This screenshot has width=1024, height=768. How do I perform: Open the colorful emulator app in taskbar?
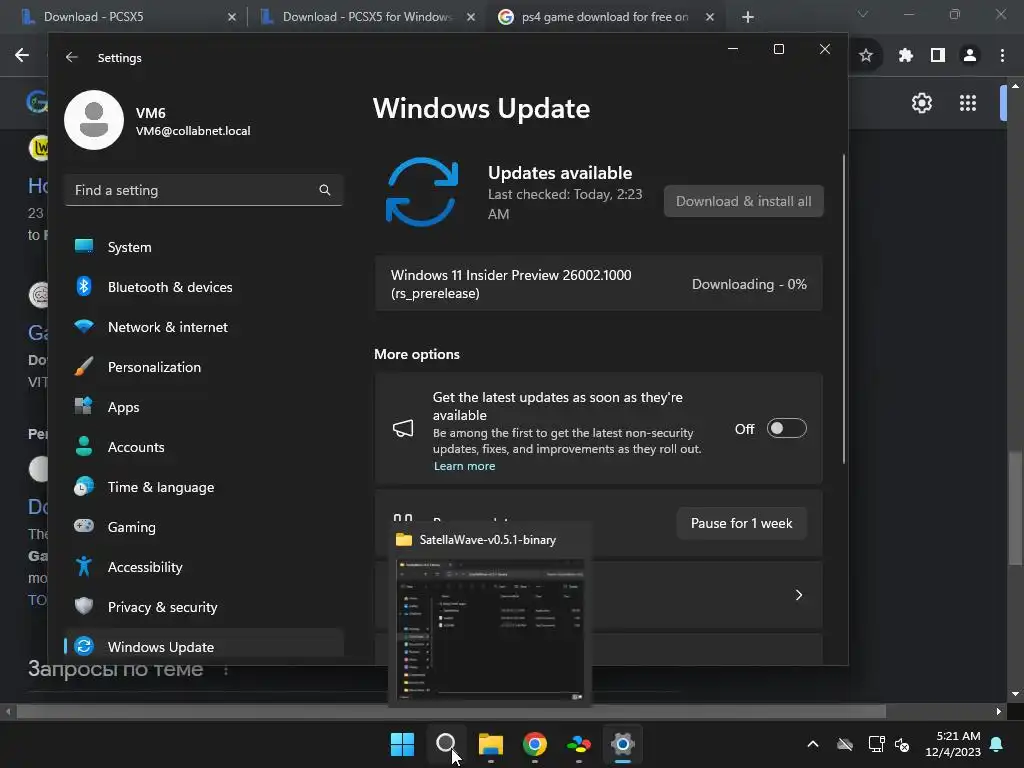pos(579,744)
